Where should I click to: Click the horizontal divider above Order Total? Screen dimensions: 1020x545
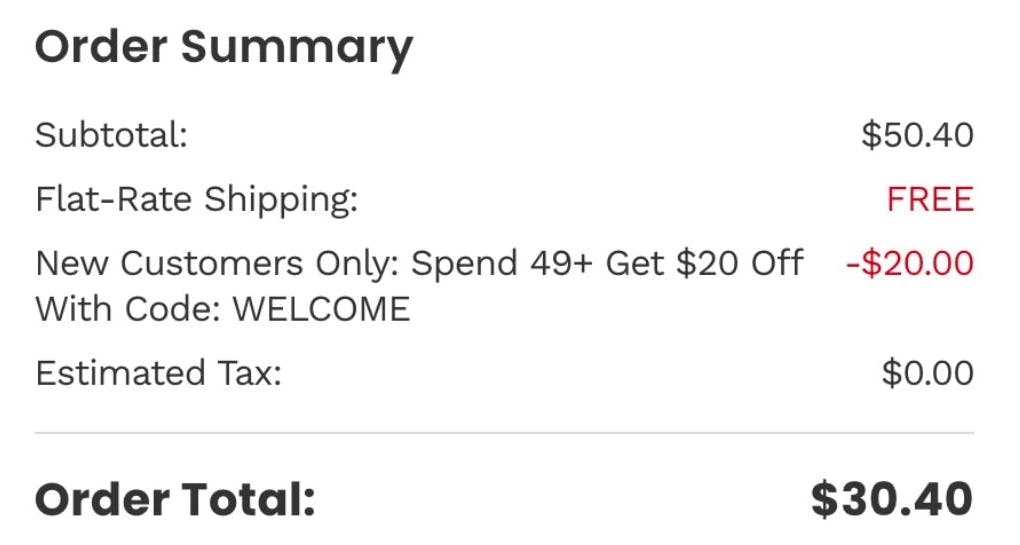pyautogui.click(x=504, y=433)
